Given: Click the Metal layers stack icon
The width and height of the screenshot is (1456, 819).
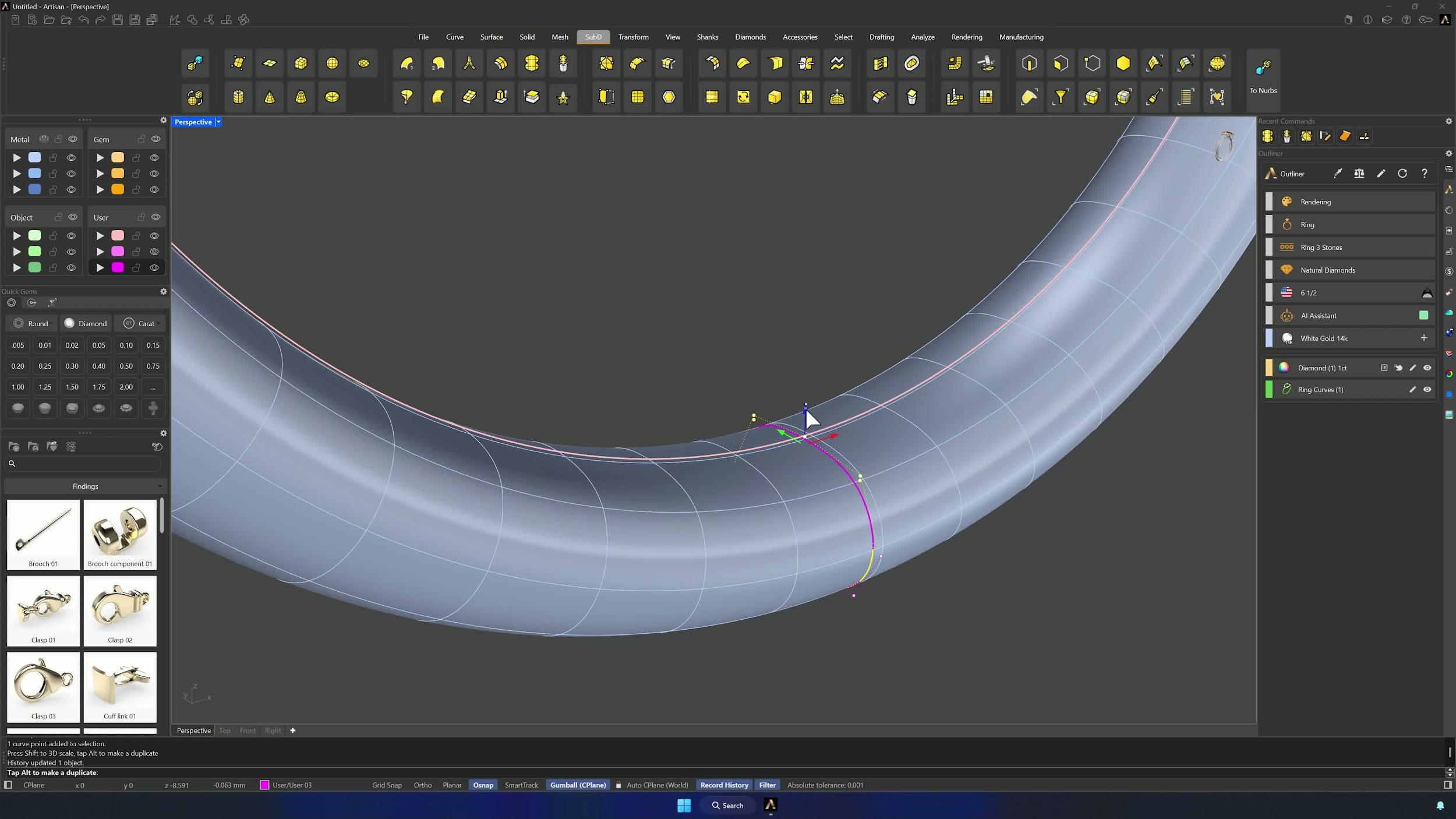Looking at the screenshot, I should 44,139.
